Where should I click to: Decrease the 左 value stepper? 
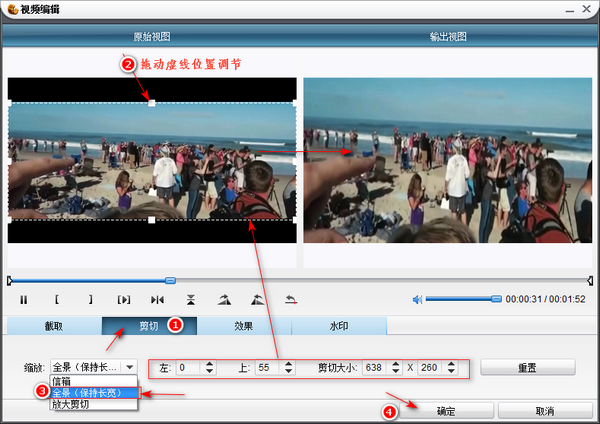pos(209,371)
